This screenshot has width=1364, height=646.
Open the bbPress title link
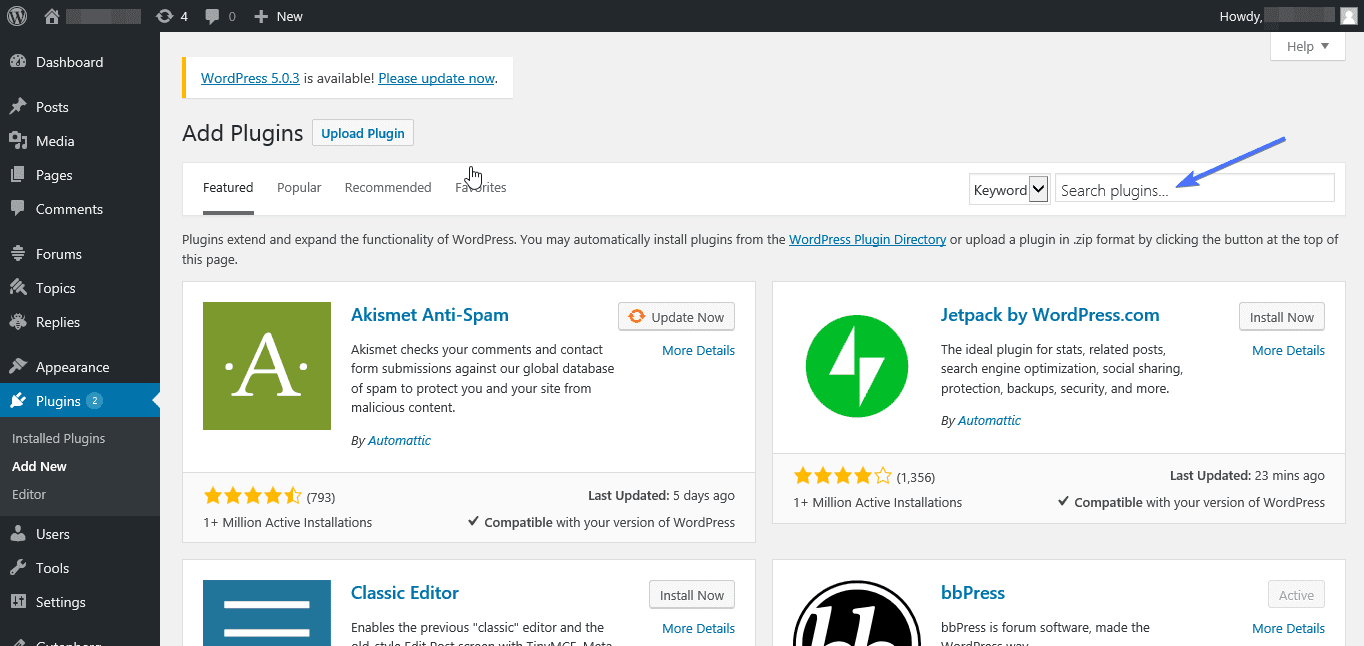pyautogui.click(x=973, y=593)
